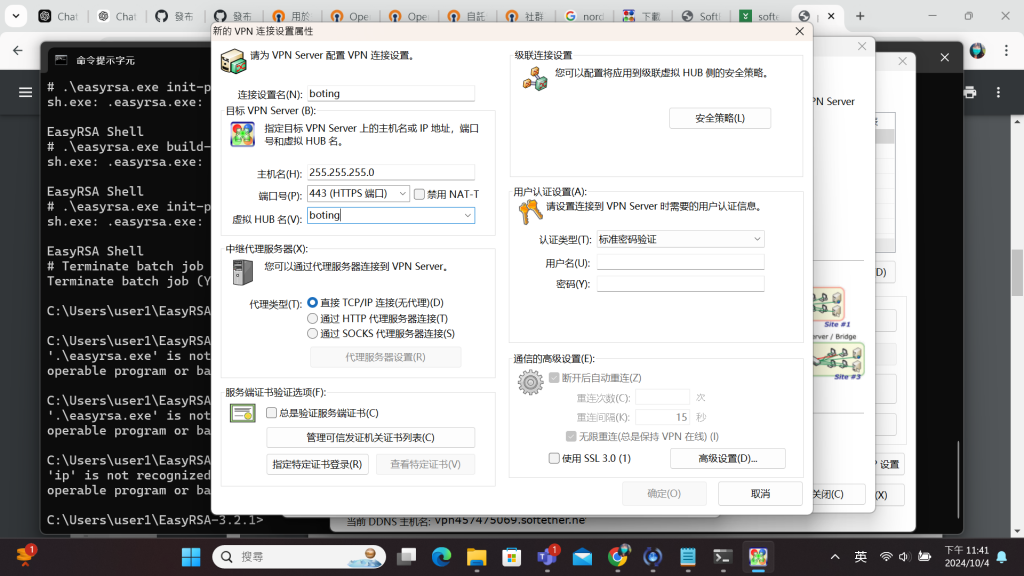Check 总是验证服务端证书 checkbox
The height and width of the screenshot is (576, 1024).
point(271,413)
